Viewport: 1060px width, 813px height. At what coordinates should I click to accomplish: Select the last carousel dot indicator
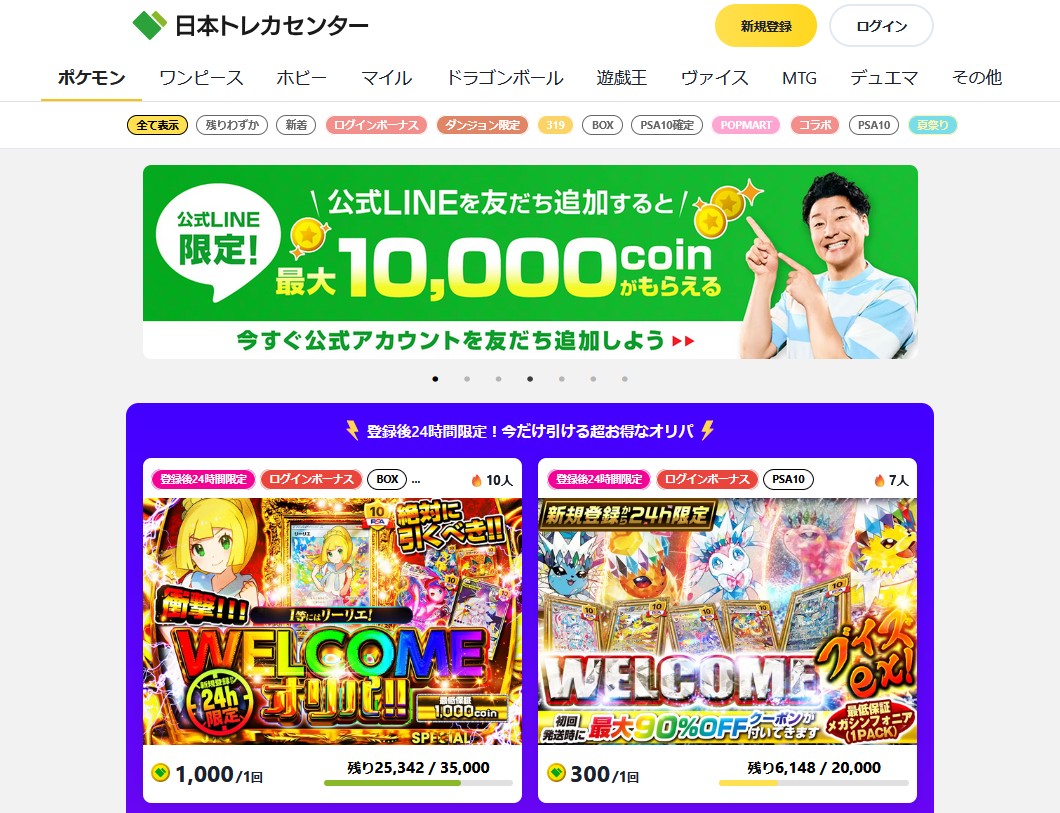pyautogui.click(x=625, y=379)
